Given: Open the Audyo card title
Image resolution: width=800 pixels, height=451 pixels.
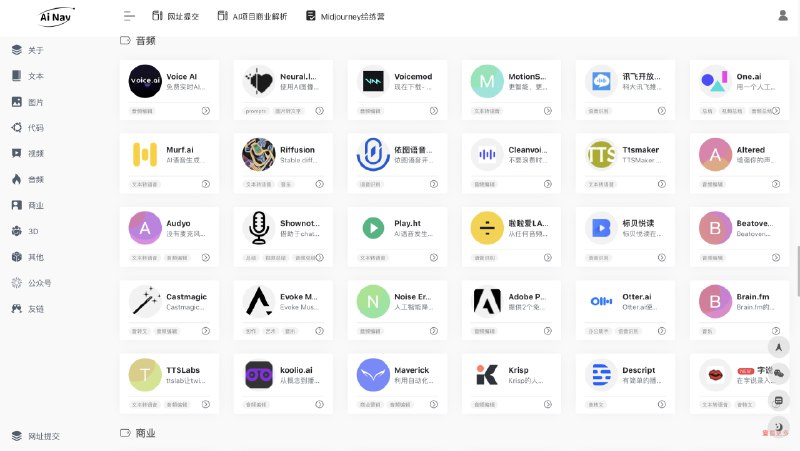Looking at the screenshot, I should 179,223.
